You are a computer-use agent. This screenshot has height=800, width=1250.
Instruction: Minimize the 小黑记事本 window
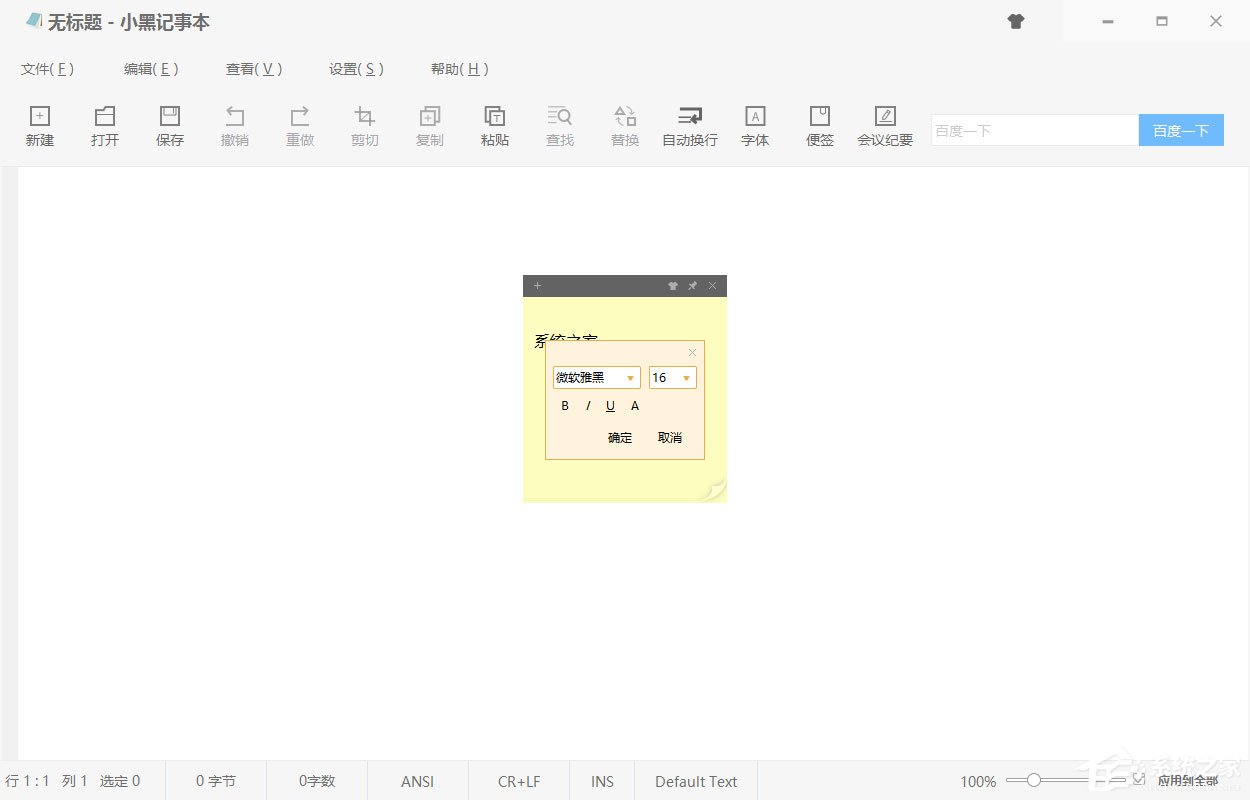click(1108, 21)
